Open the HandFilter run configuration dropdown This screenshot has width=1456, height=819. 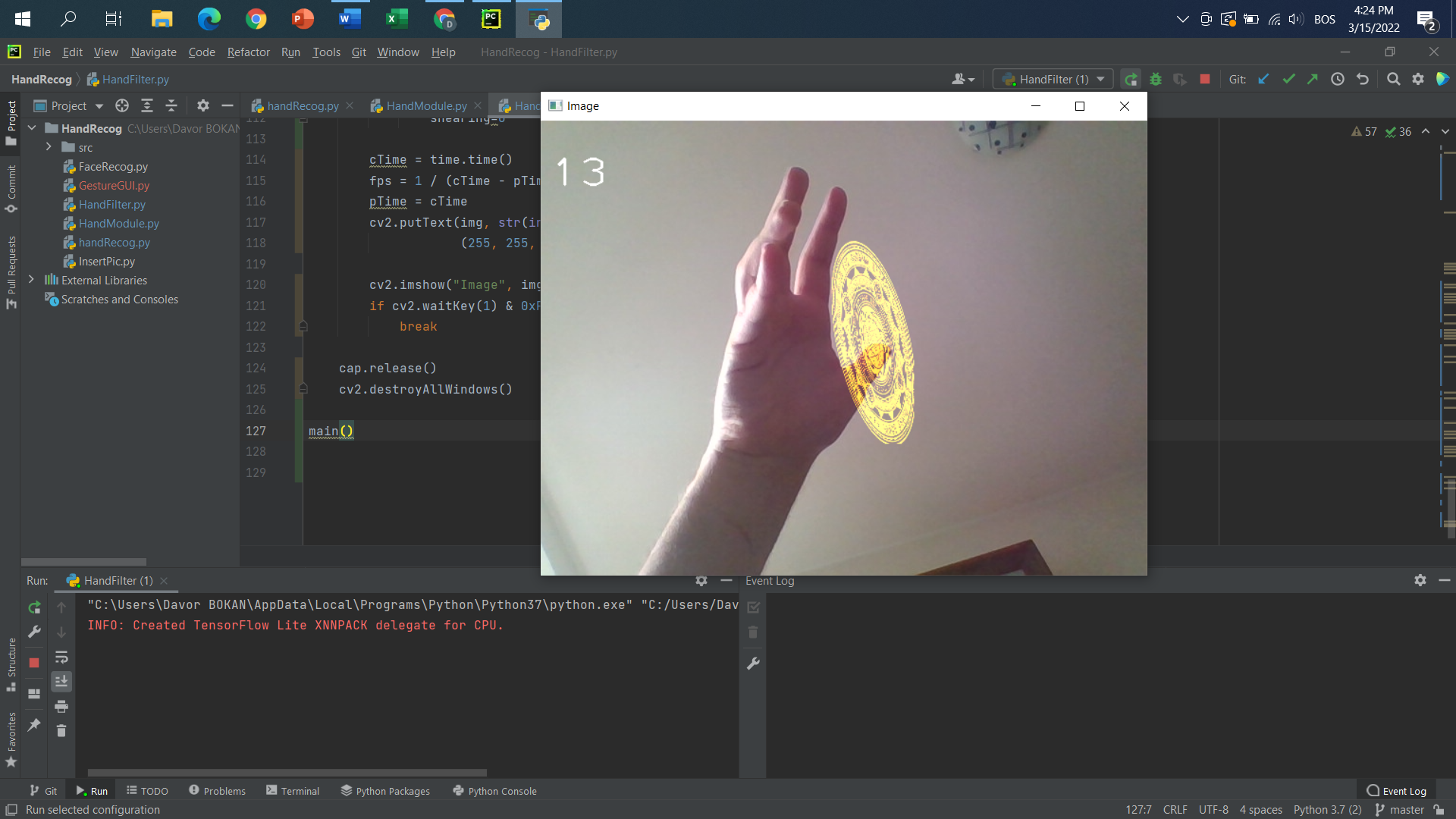1102,79
